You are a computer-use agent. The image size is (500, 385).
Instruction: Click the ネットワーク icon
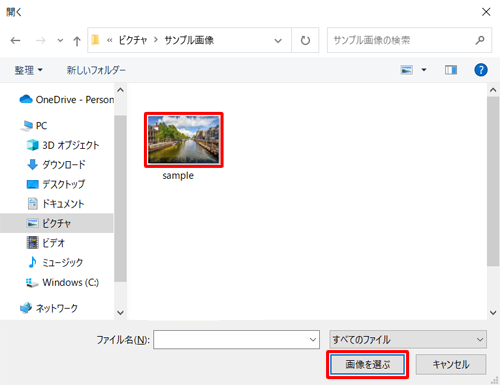26,308
